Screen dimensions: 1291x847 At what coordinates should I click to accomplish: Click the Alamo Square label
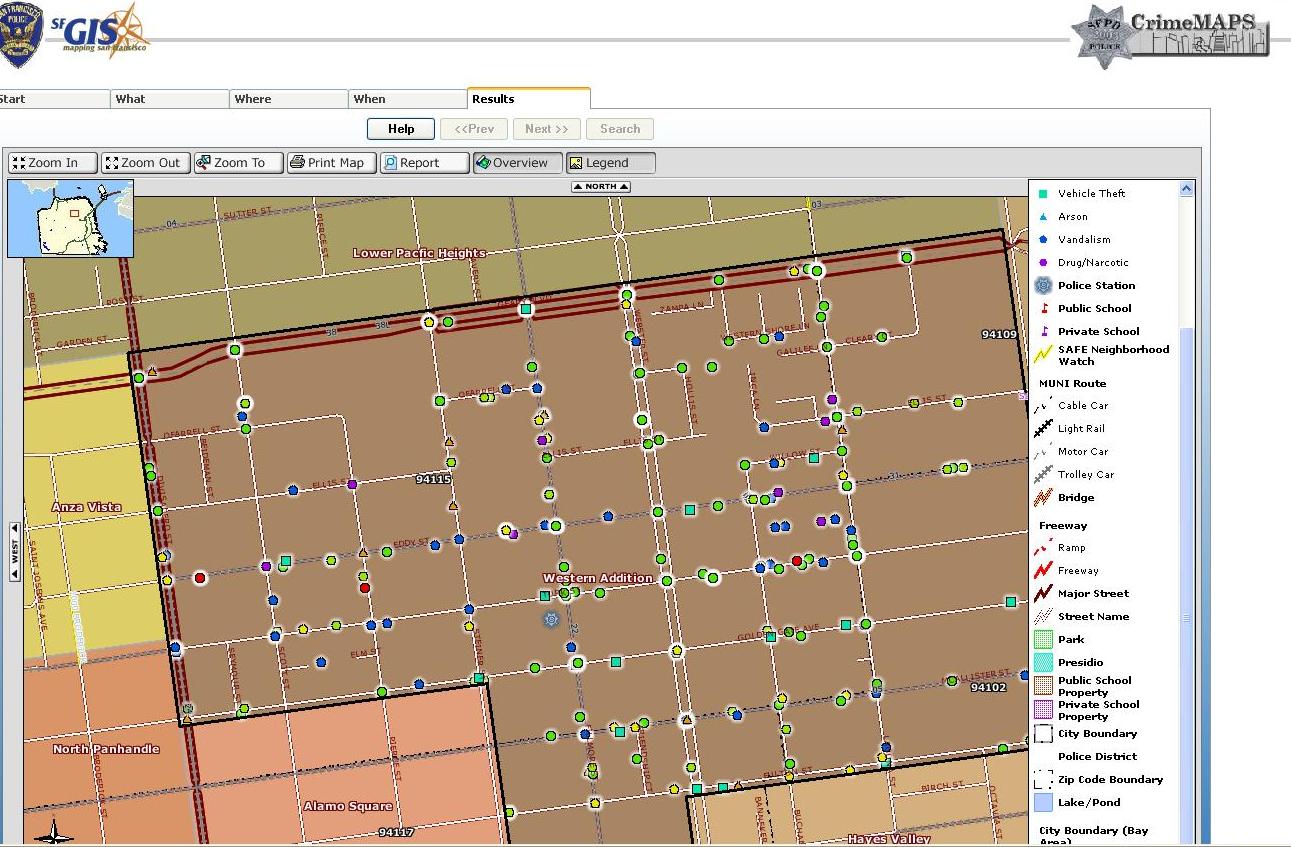pos(348,806)
